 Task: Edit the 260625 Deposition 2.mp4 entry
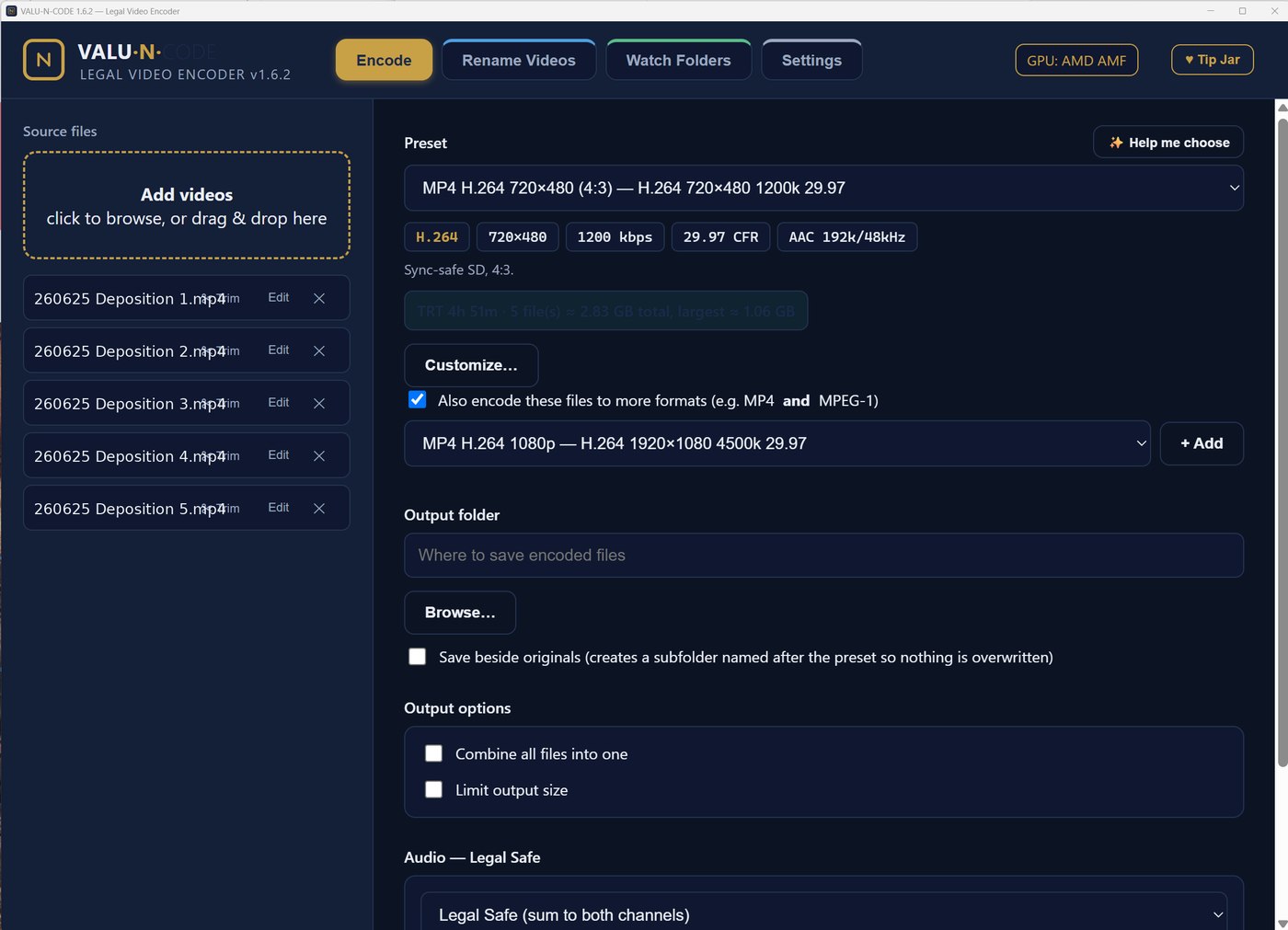click(x=279, y=350)
